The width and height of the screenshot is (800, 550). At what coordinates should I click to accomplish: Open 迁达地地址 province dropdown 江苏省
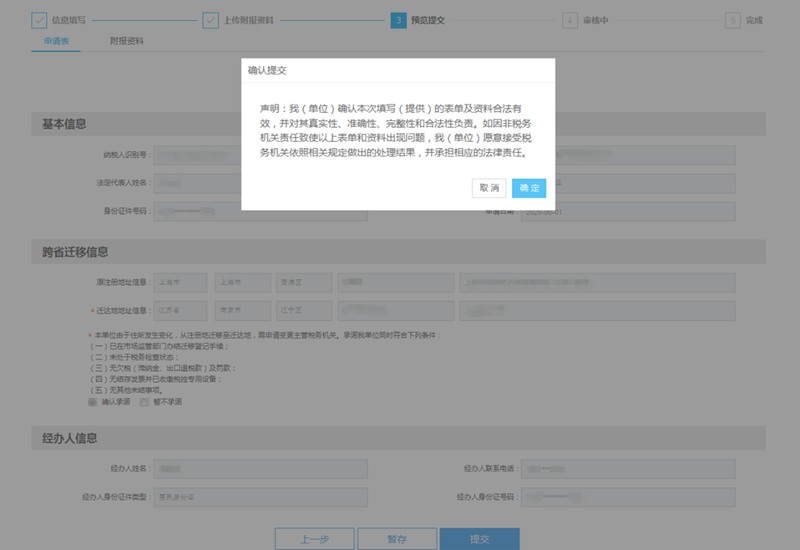(x=180, y=311)
